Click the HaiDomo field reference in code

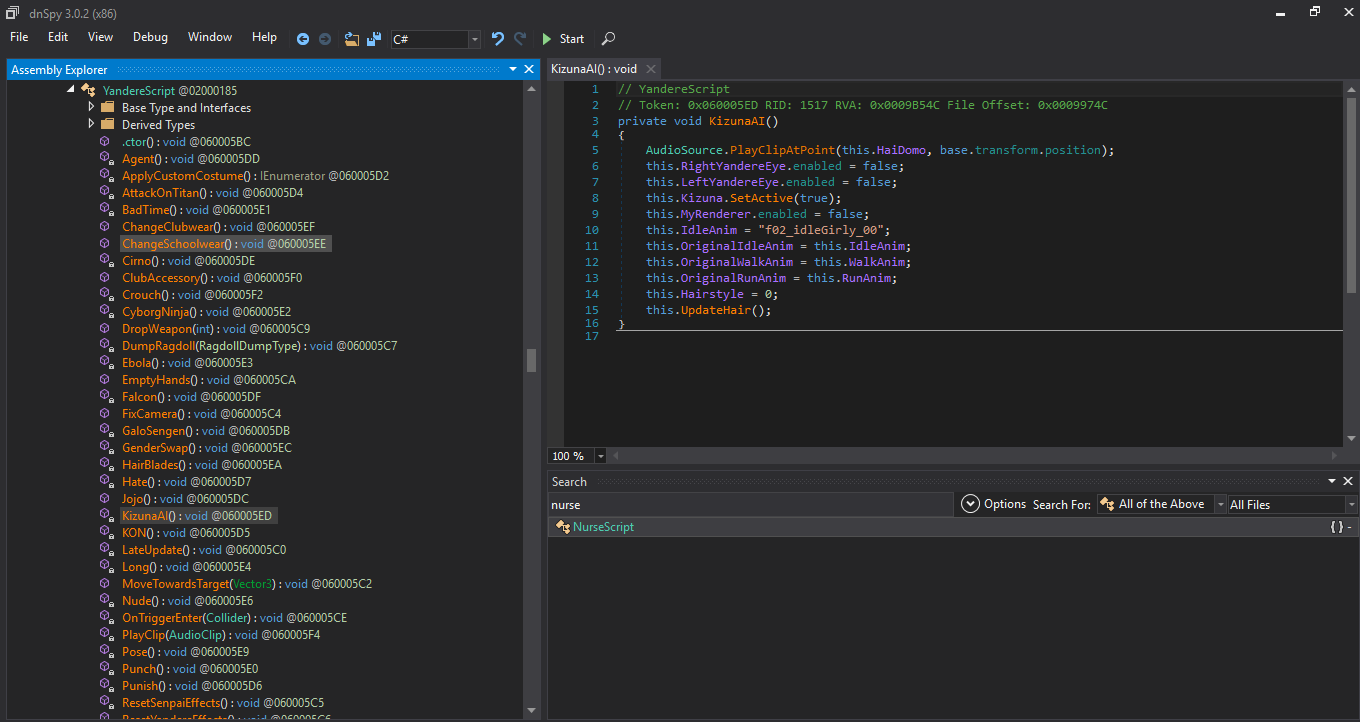pyautogui.click(x=901, y=150)
